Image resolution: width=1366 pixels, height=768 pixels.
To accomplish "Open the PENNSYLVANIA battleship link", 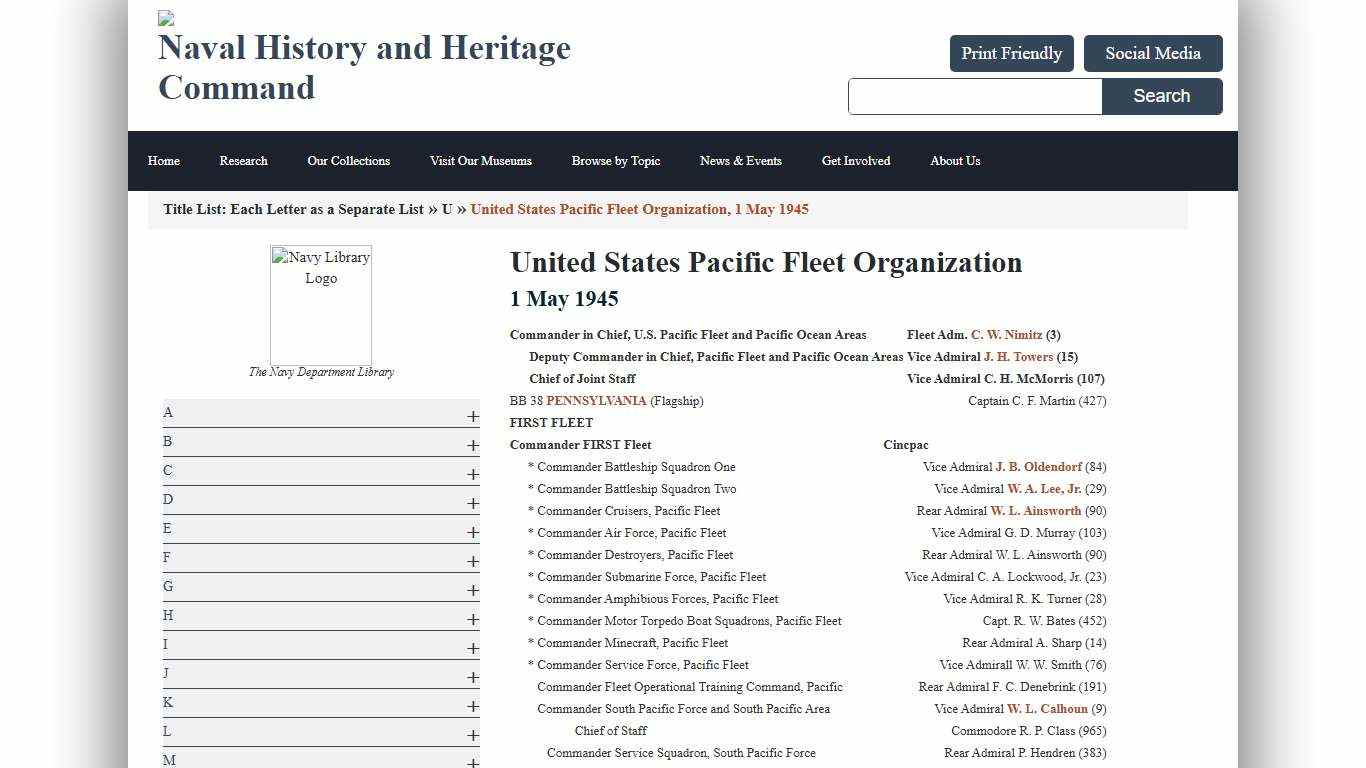I will click(597, 400).
